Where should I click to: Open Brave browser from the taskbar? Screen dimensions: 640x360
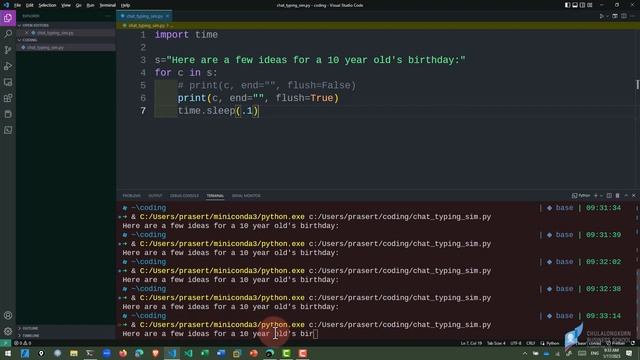pyautogui.click(x=155, y=353)
